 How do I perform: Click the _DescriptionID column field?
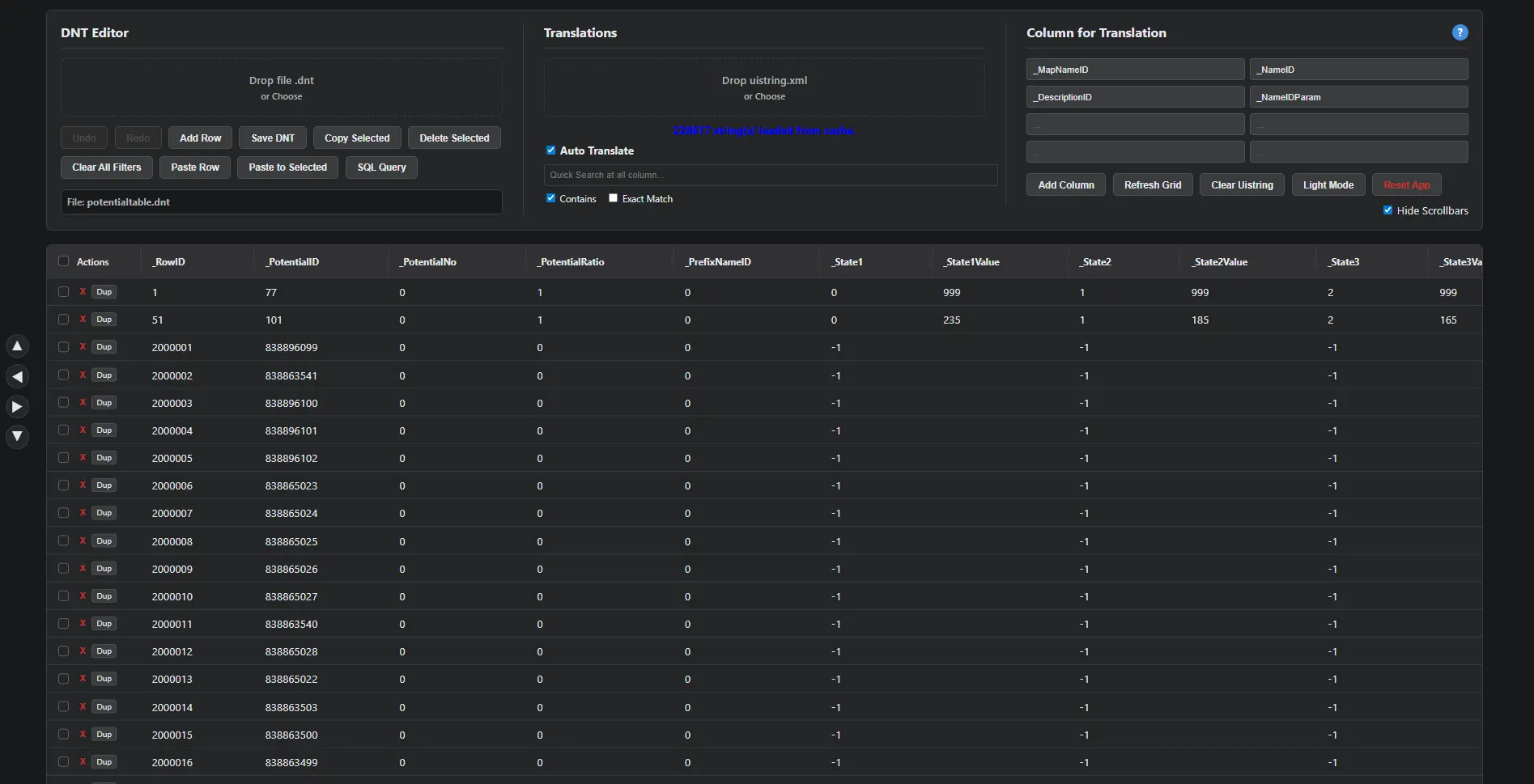tap(1135, 97)
